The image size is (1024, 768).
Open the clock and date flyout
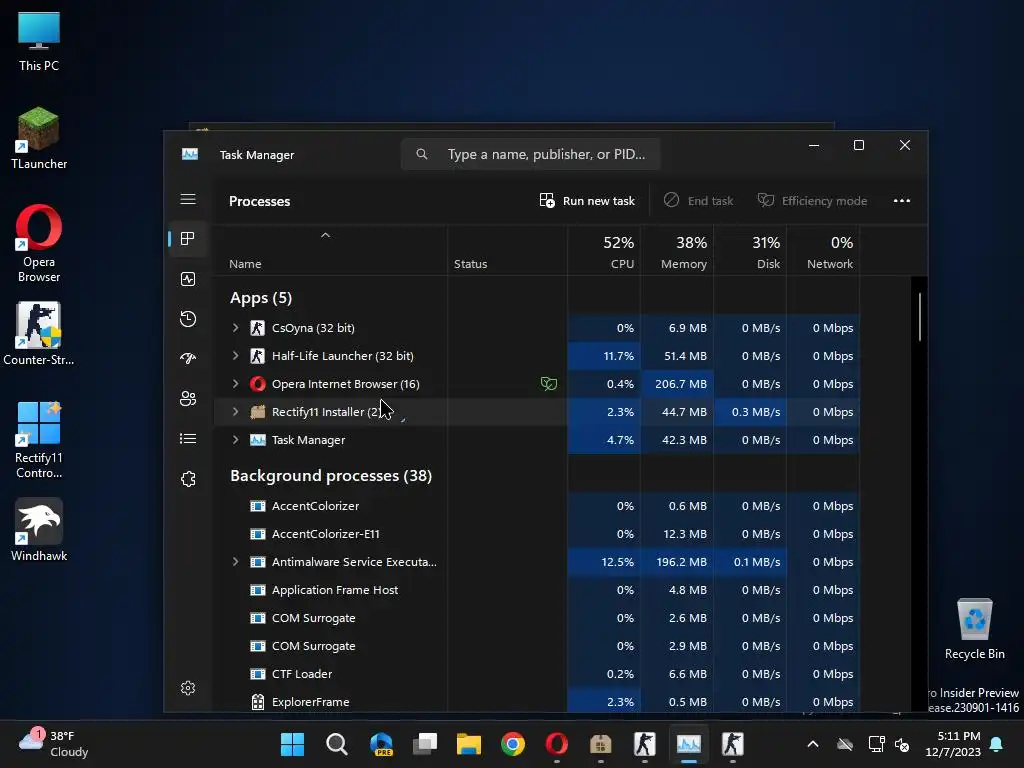point(953,744)
